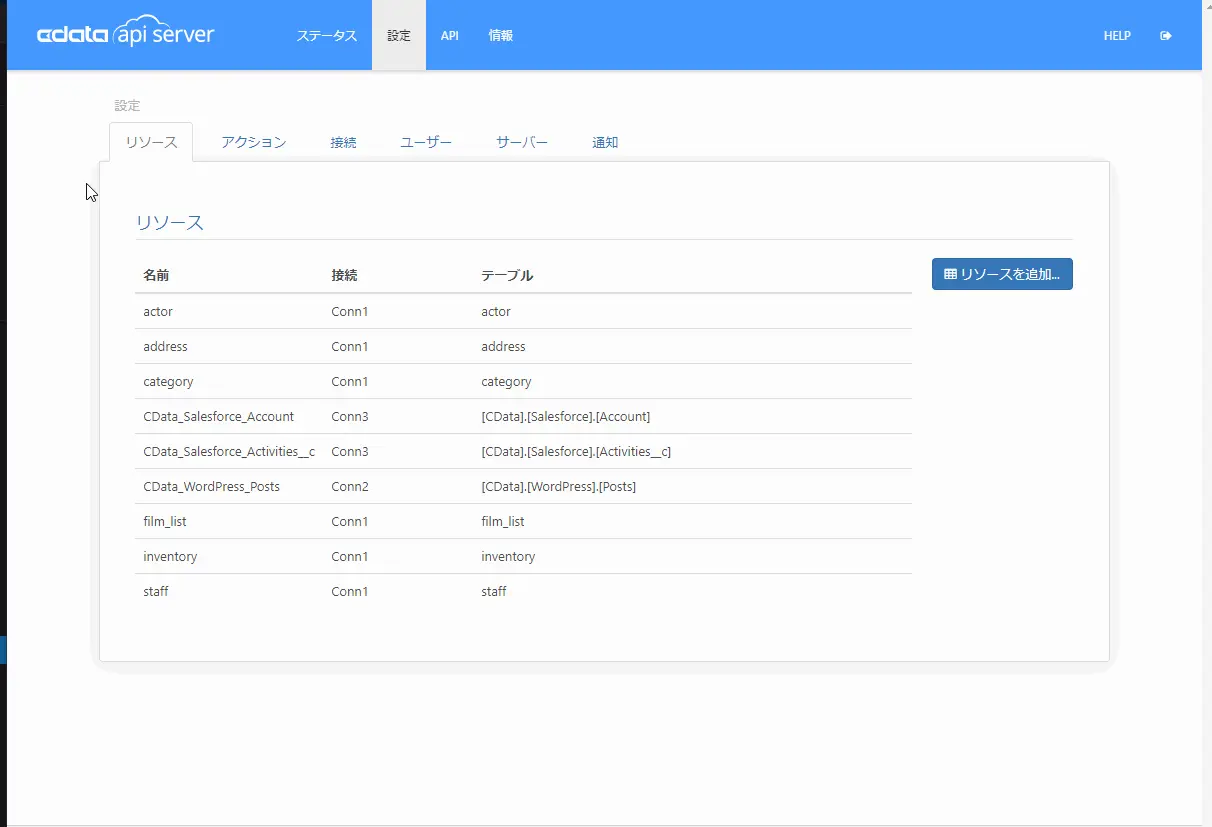Click the scrollbar up arrow at top right
Image resolution: width=1212 pixels, height=827 pixels.
pos(1206,6)
